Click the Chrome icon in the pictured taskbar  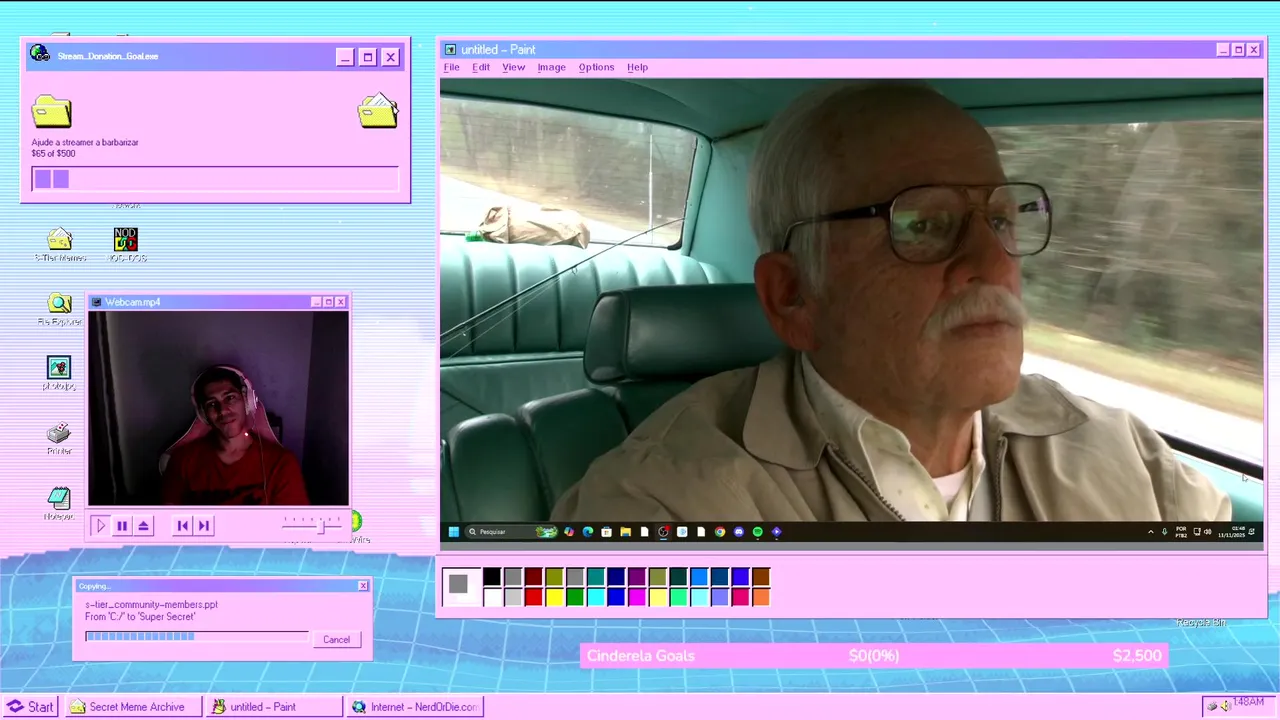[720, 531]
